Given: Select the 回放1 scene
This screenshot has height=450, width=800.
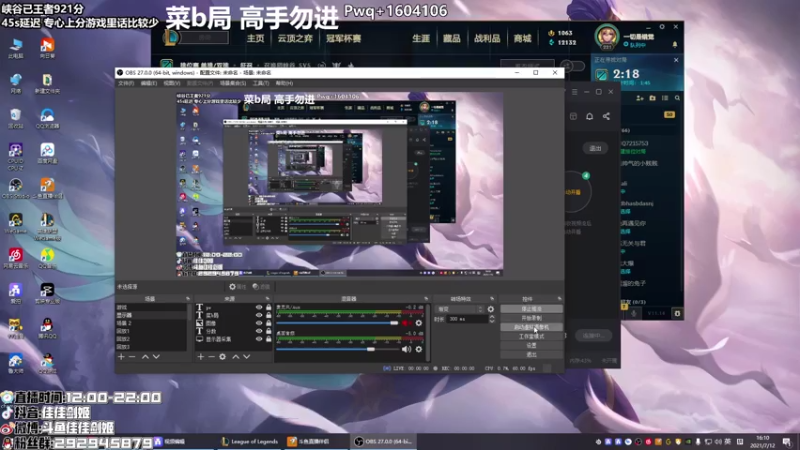Looking at the screenshot, I should point(152,331).
